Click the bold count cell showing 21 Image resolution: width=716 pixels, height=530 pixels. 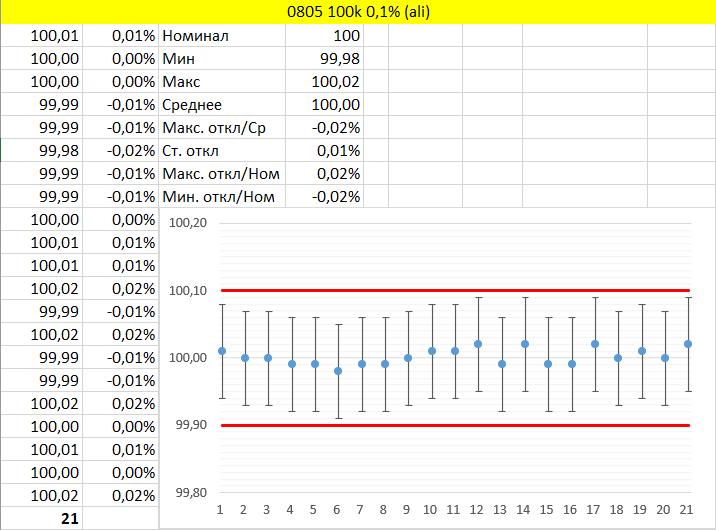pos(42,518)
